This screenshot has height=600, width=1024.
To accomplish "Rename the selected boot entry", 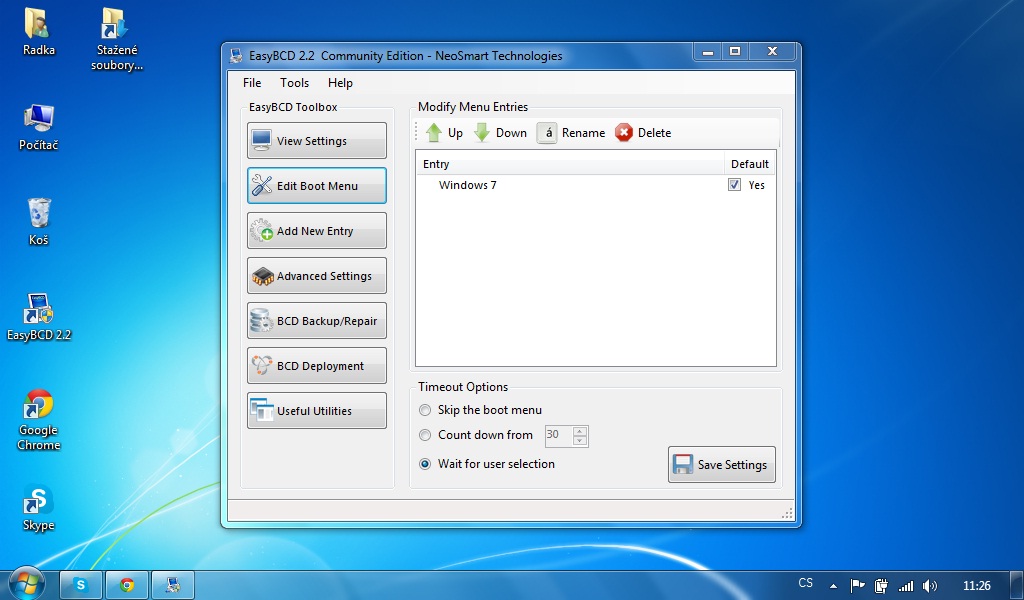I will click(571, 133).
